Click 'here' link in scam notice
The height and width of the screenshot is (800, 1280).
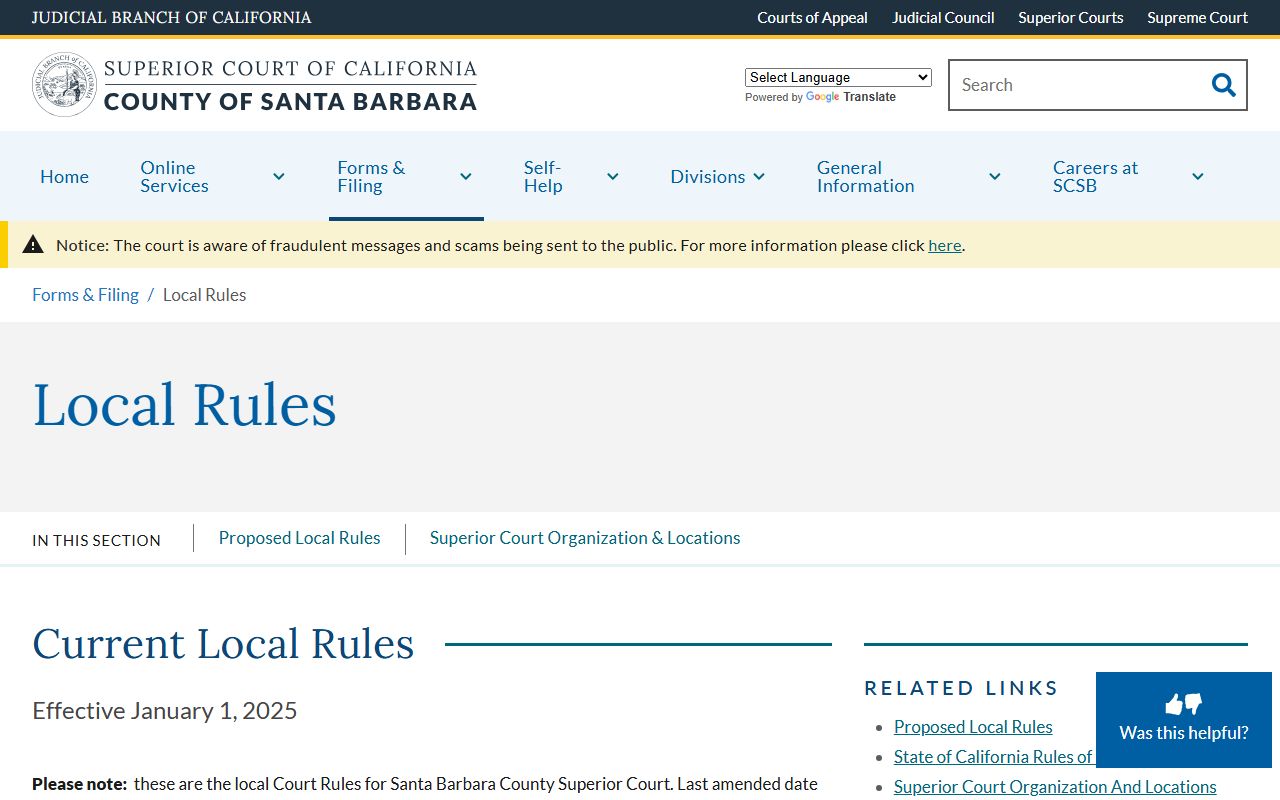(944, 245)
